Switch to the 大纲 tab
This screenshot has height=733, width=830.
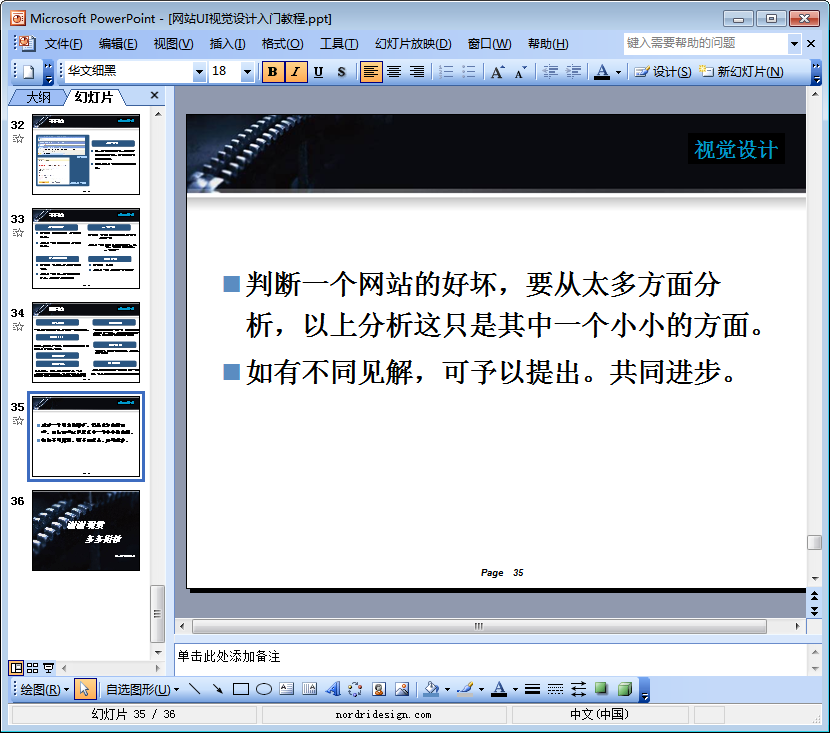[x=38, y=97]
